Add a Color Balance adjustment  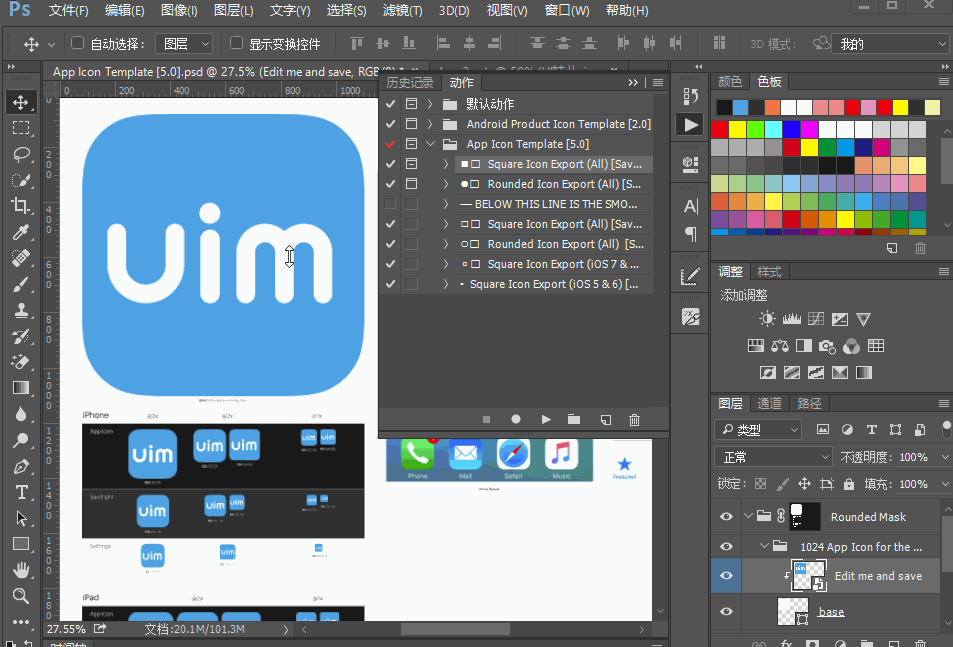click(x=780, y=346)
